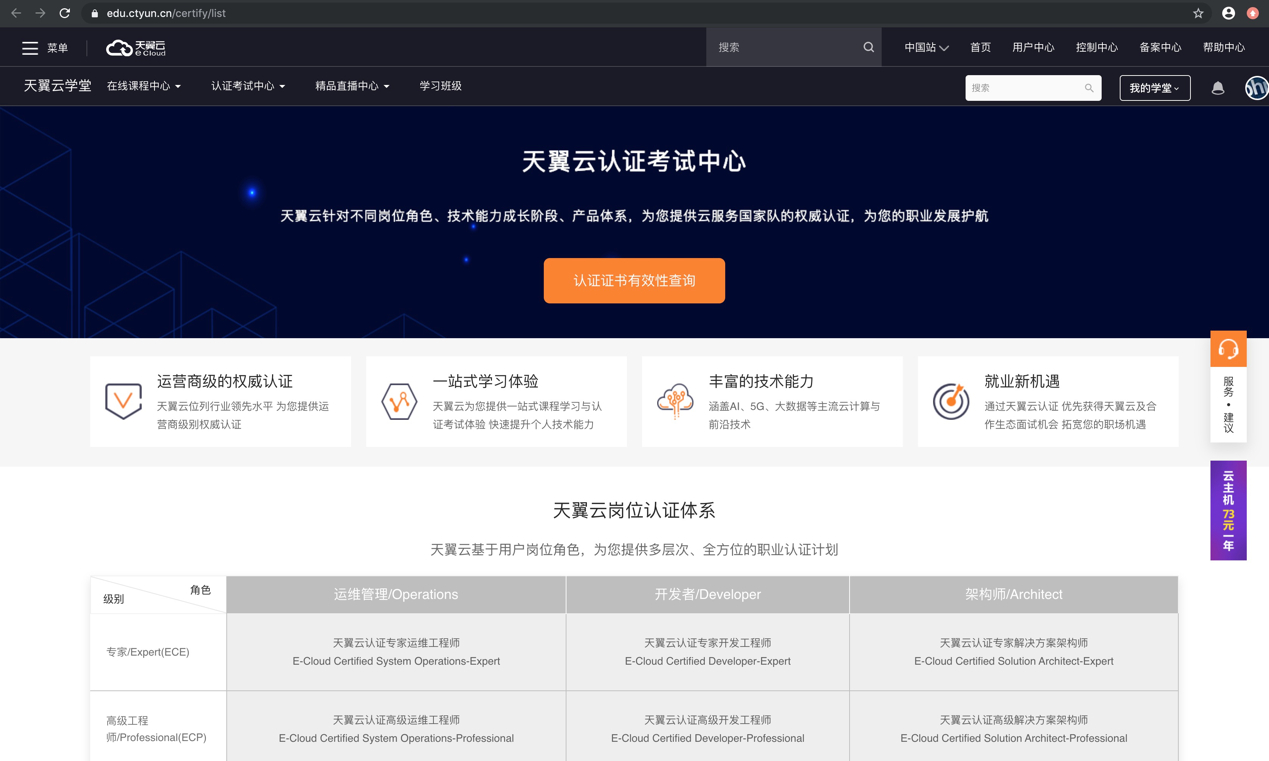Expand 精品直播中心 dropdown
The height and width of the screenshot is (761, 1269).
click(352, 86)
